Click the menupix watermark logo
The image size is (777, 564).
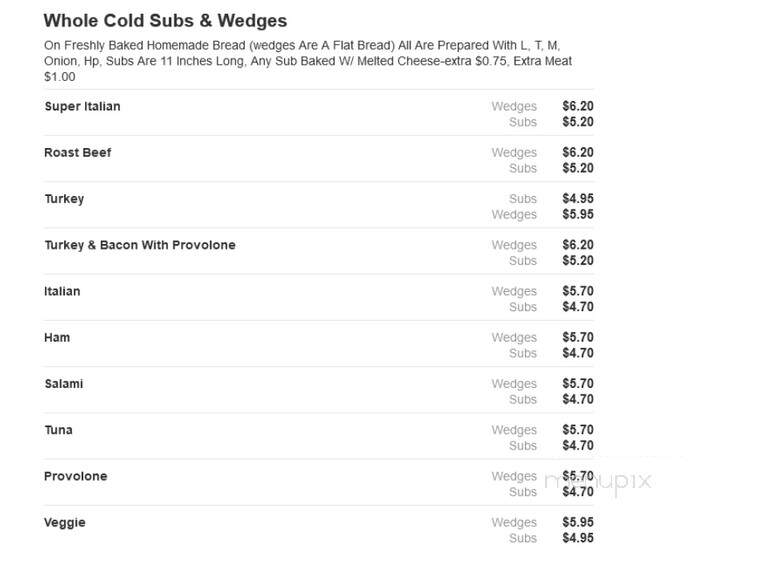[598, 482]
